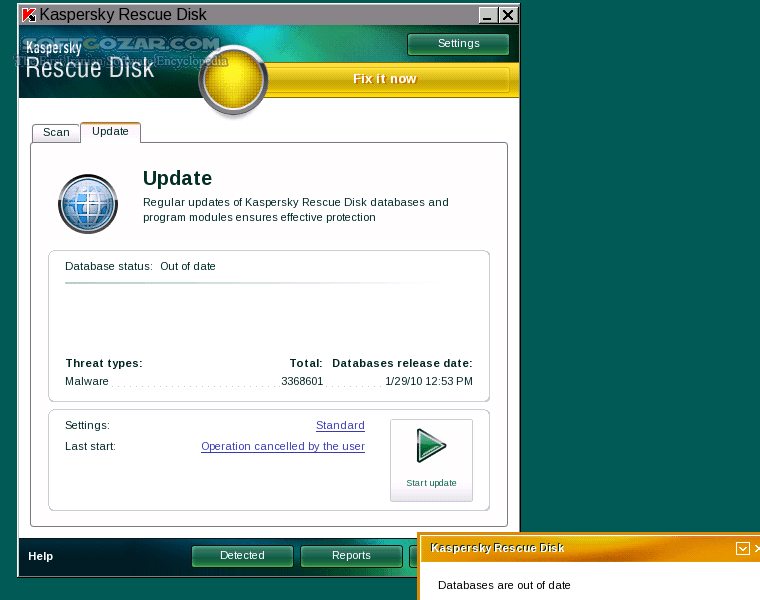Viewport: 760px width, 600px height.
Task: Click the blue globe update icon
Action: pos(88,204)
